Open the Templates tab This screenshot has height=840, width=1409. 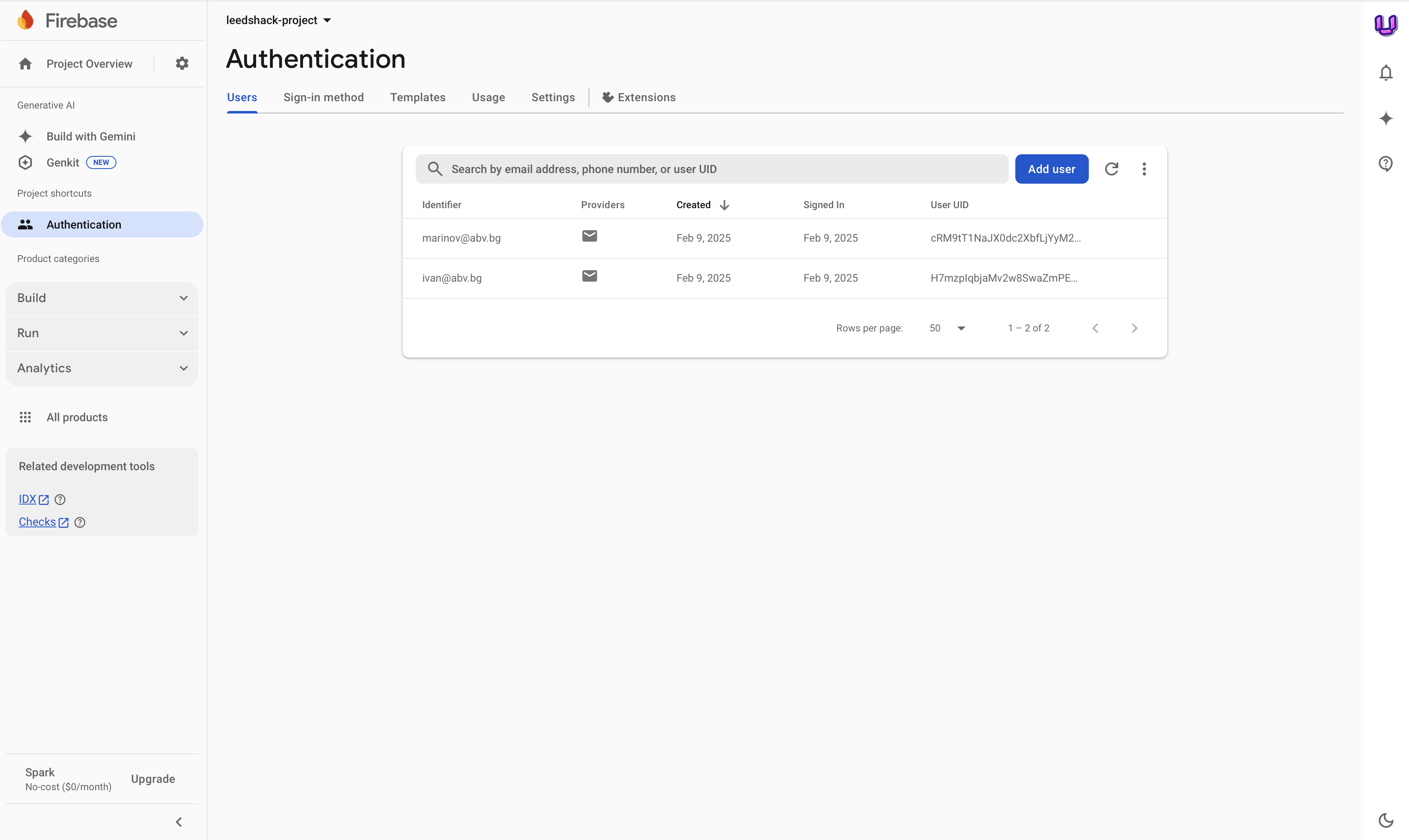coord(417,98)
